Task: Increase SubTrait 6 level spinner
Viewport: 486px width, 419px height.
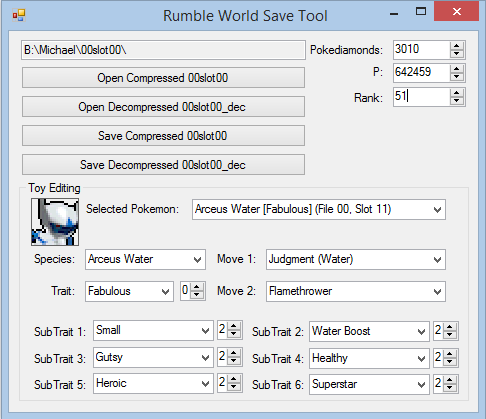Action: pyautogui.click(x=450, y=380)
